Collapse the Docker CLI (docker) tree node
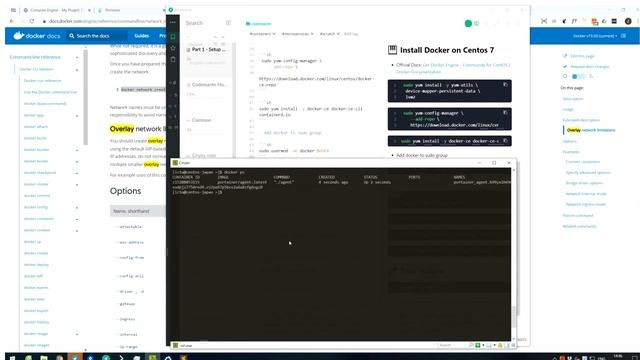The height and width of the screenshot is (360, 640). click(77, 70)
